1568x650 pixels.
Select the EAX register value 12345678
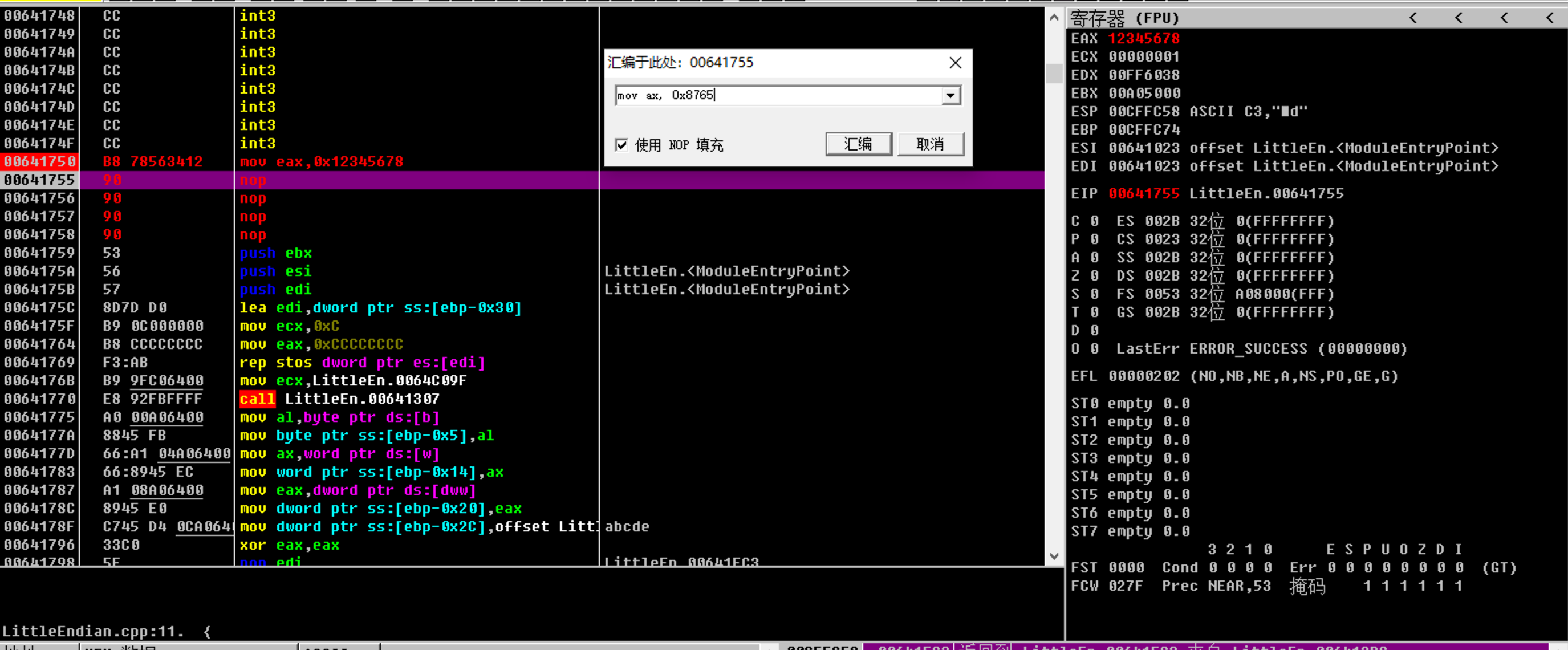coord(1144,39)
